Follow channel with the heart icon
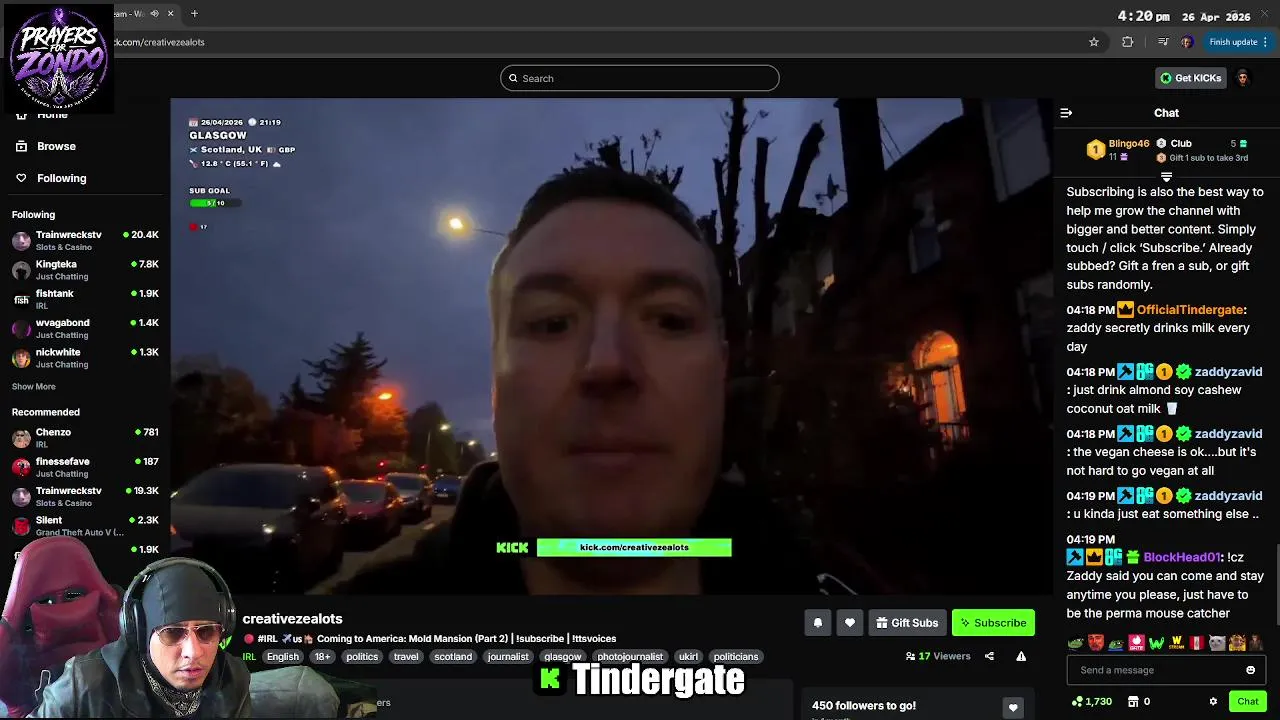 pyautogui.click(x=849, y=623)
